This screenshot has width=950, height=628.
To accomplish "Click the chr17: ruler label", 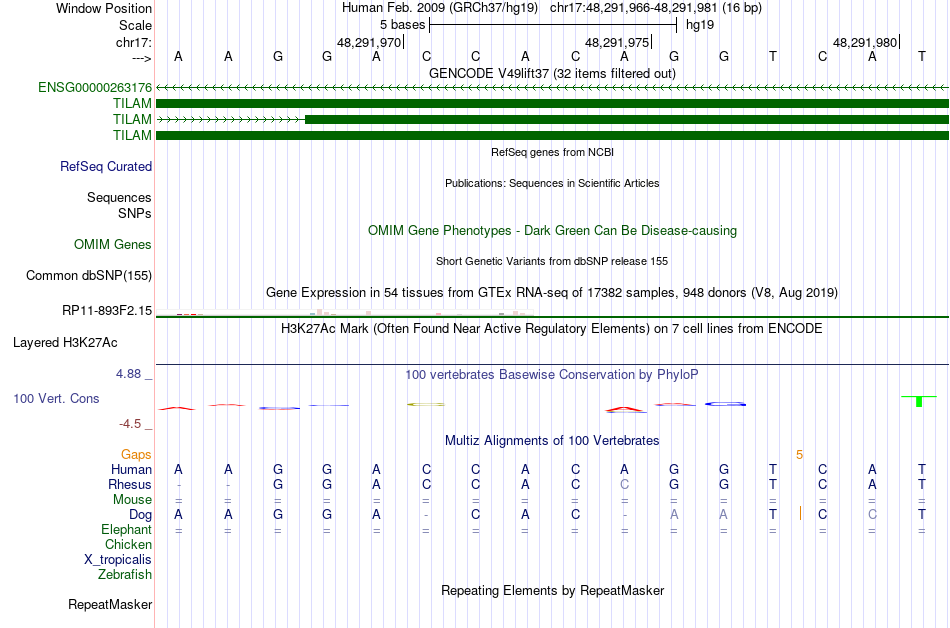I will click(134, 42).
